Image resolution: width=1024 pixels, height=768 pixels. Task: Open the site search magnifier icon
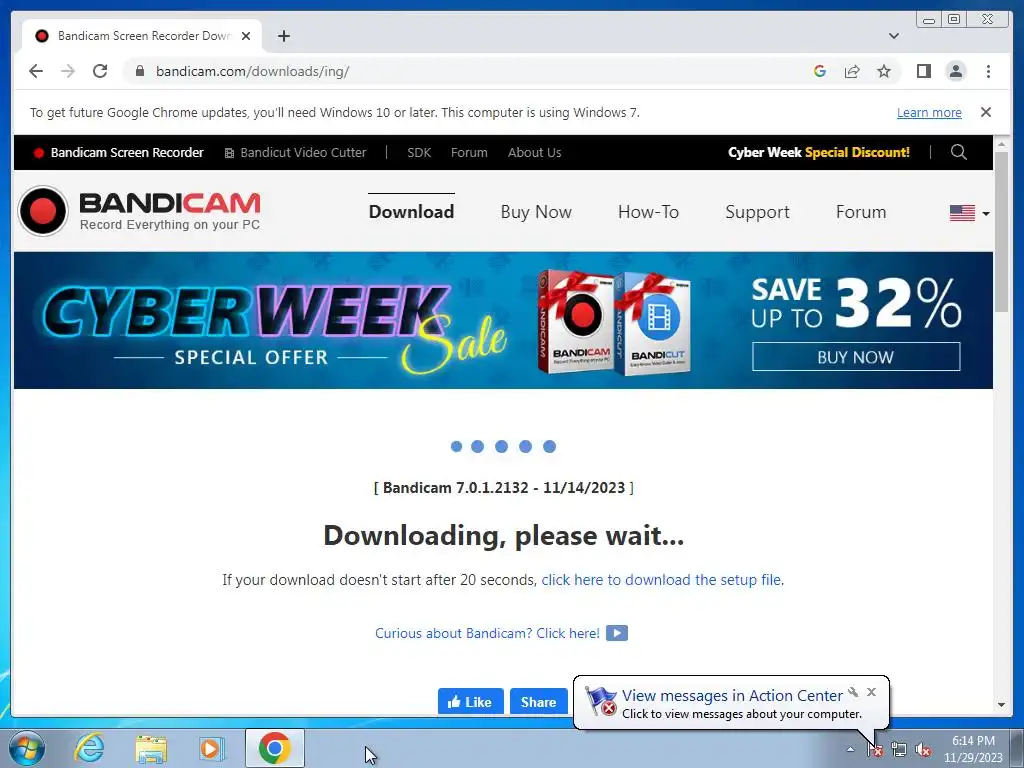(x=958, y=152)
